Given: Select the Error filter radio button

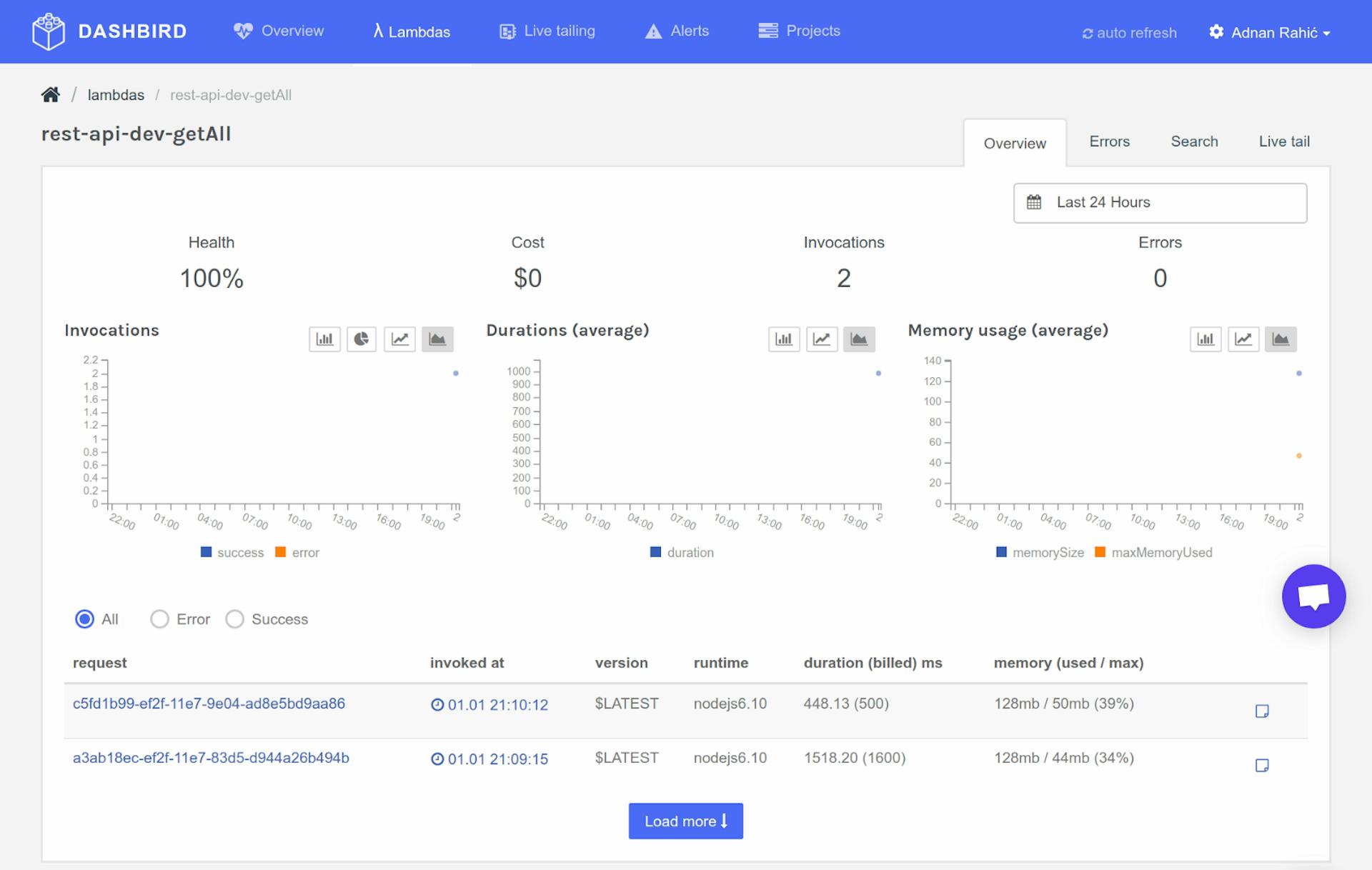Looking at the screenshot, I should pos(159,619).
